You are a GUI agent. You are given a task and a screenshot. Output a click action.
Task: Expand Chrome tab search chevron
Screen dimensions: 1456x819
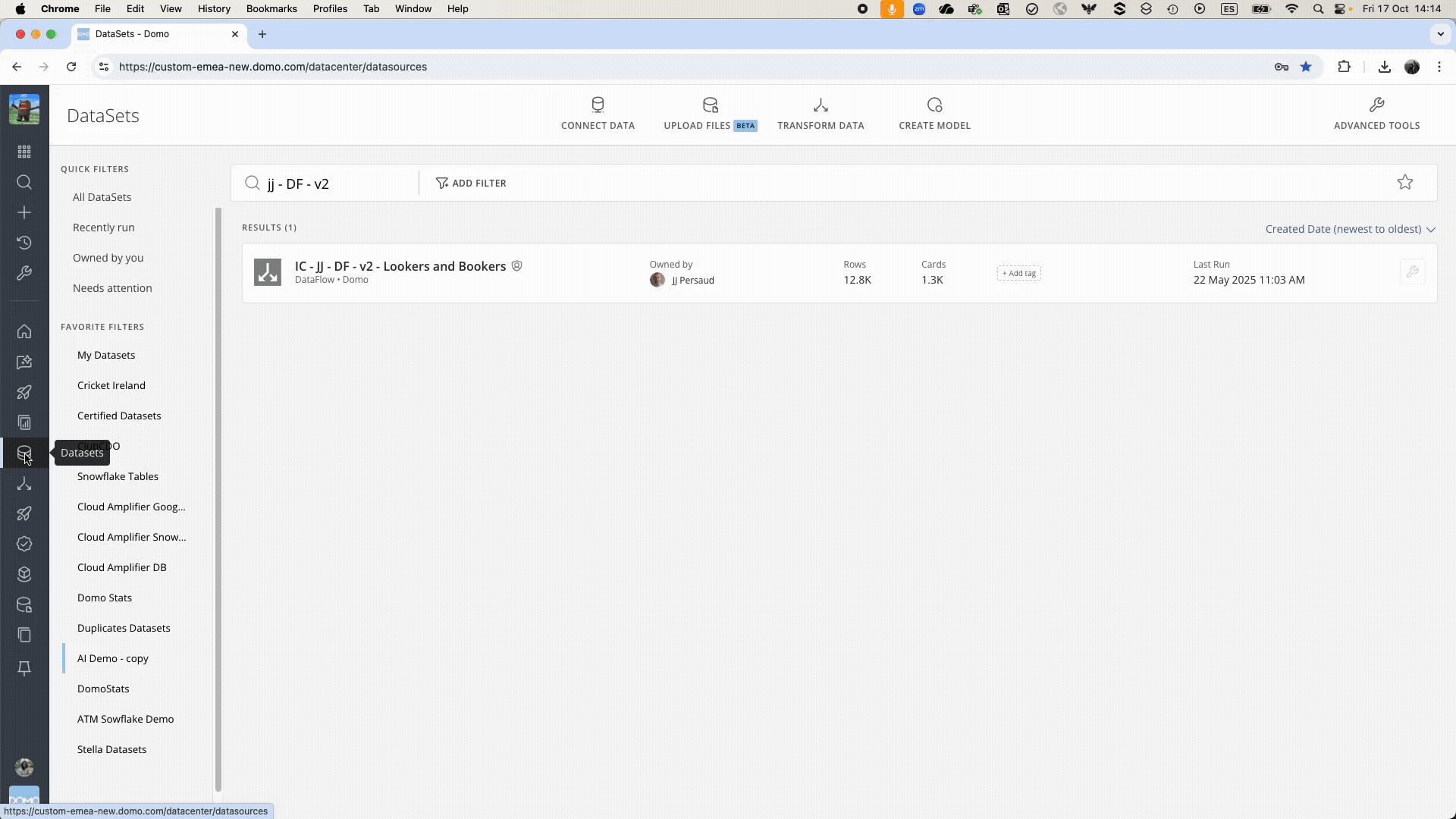[1440, 34]
